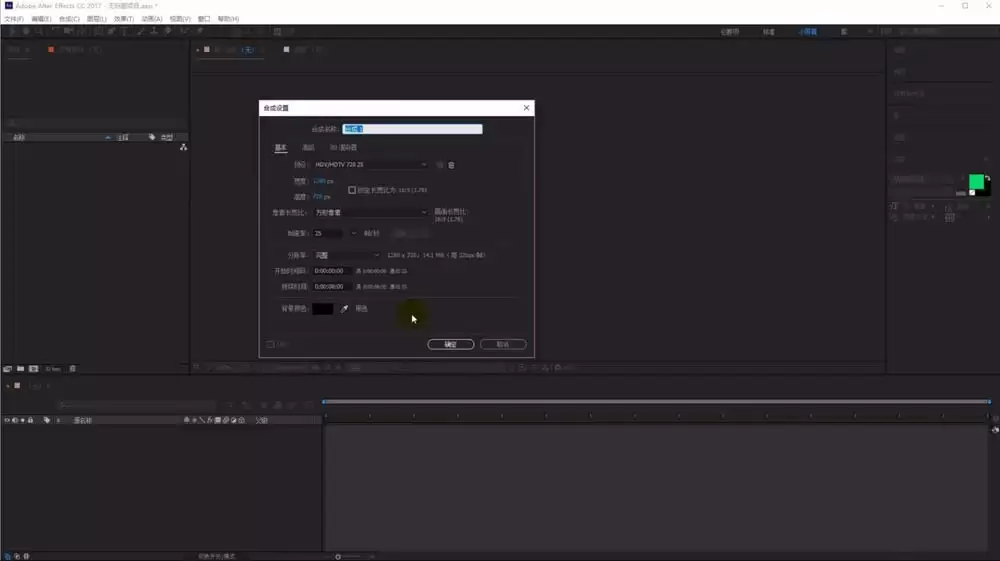1000x561 pixels.
Task: Click the 确定 button
Action: [451, 344]
